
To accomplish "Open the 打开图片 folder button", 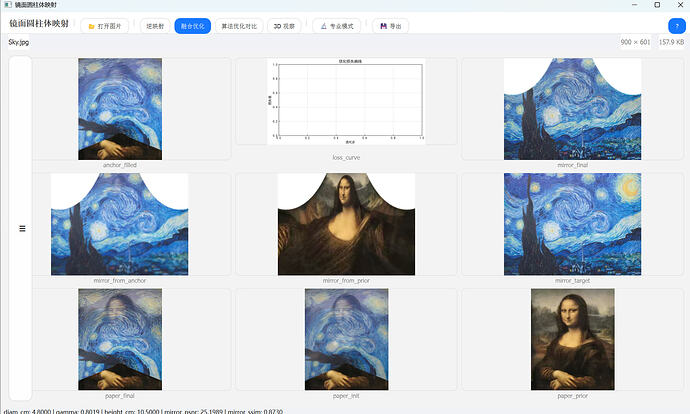I will (x=105, y=26).
